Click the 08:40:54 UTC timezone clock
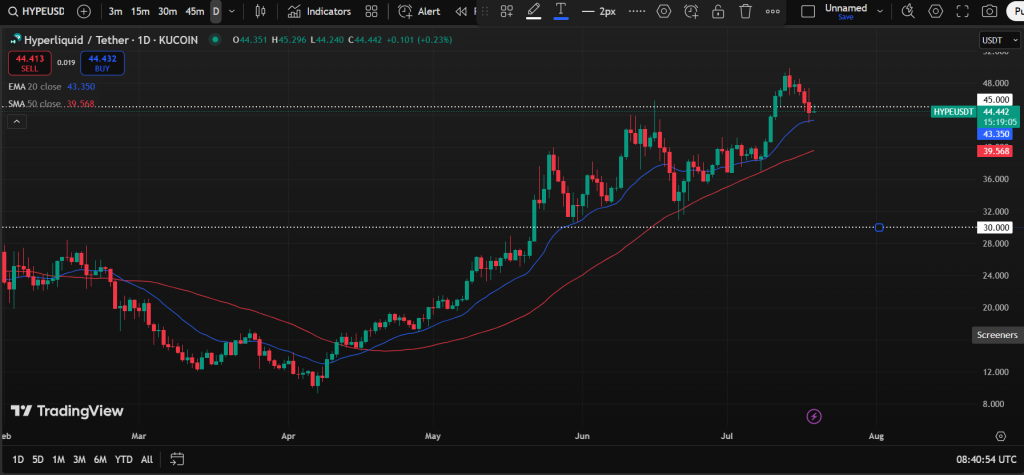The height and width of the screenshot is (475, 1024). point(985,459)
